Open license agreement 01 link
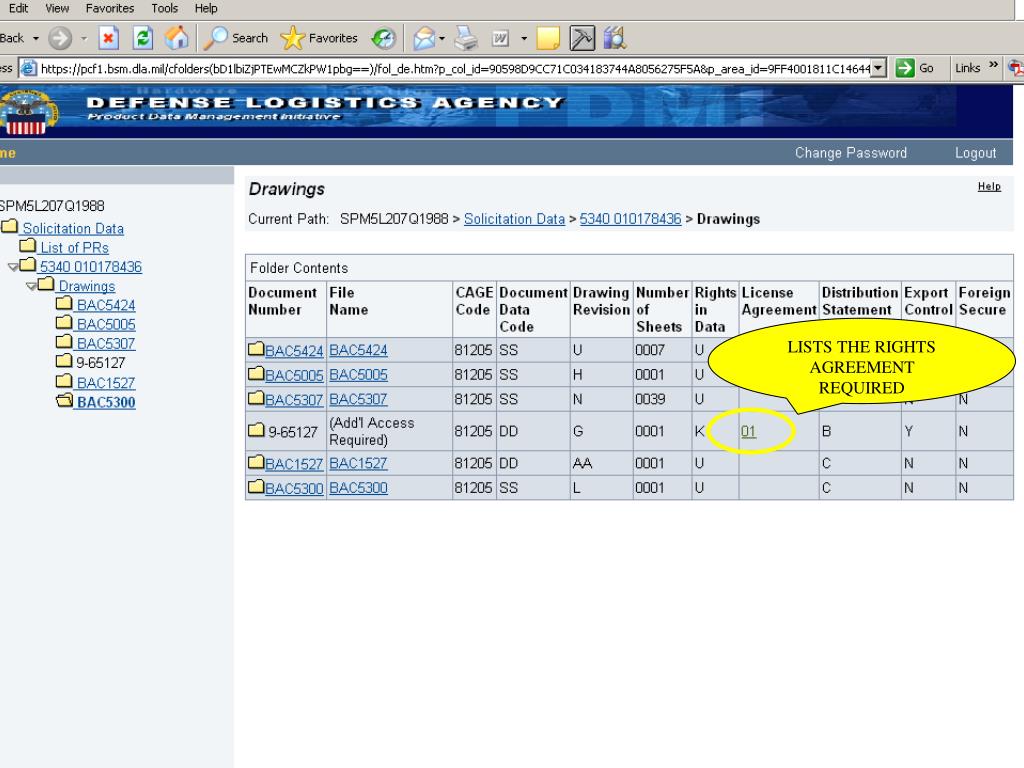The image size is (1024, 768). point(748,432)
